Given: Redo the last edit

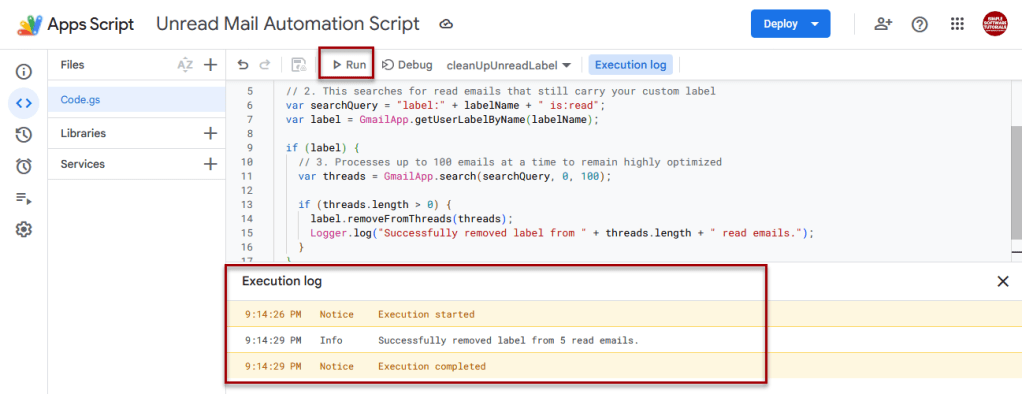Looking at the screenshot, I should pos(265,65).
